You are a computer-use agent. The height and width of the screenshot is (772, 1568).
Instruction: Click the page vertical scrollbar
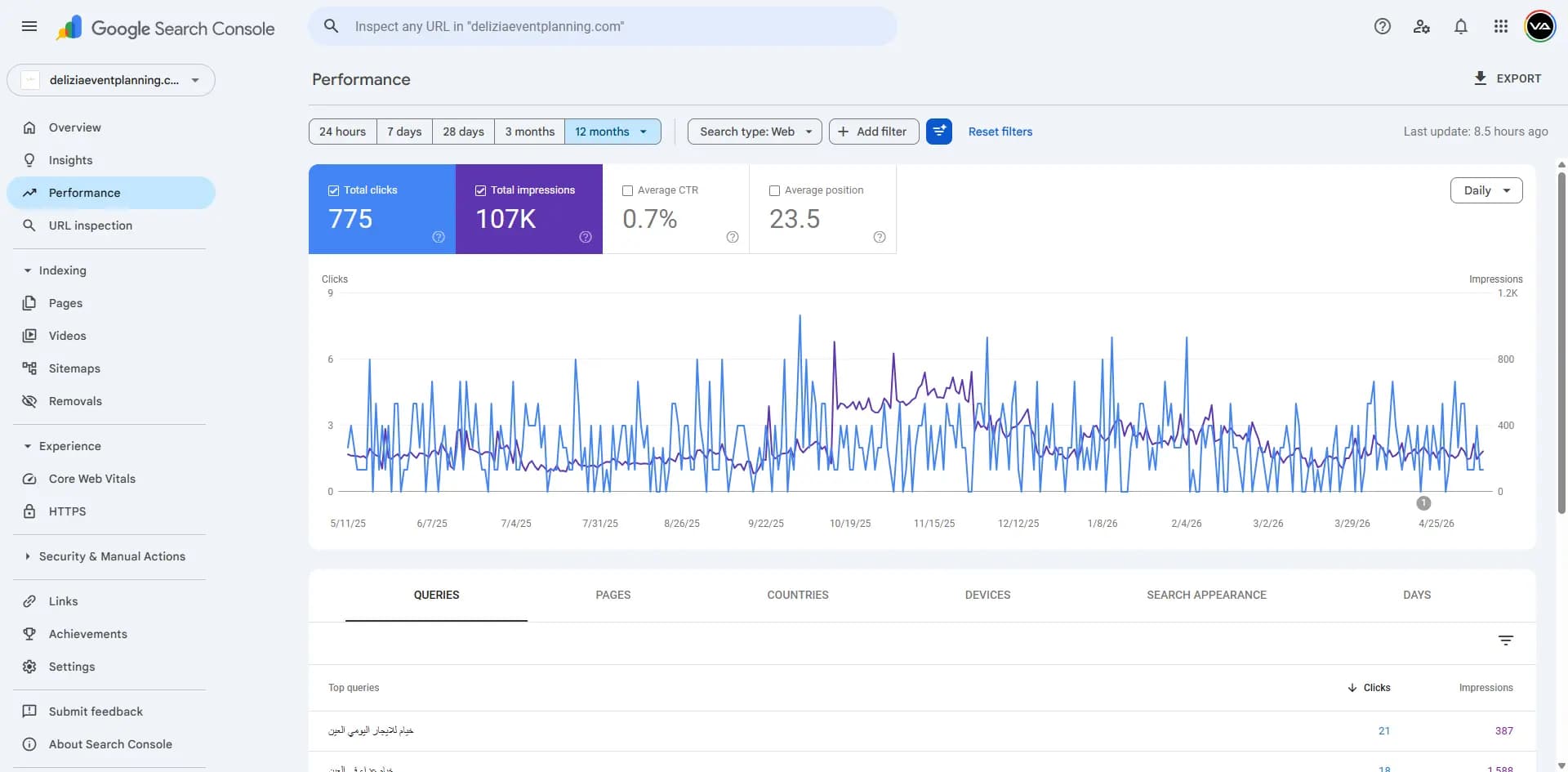click(x=1561, y=343)
